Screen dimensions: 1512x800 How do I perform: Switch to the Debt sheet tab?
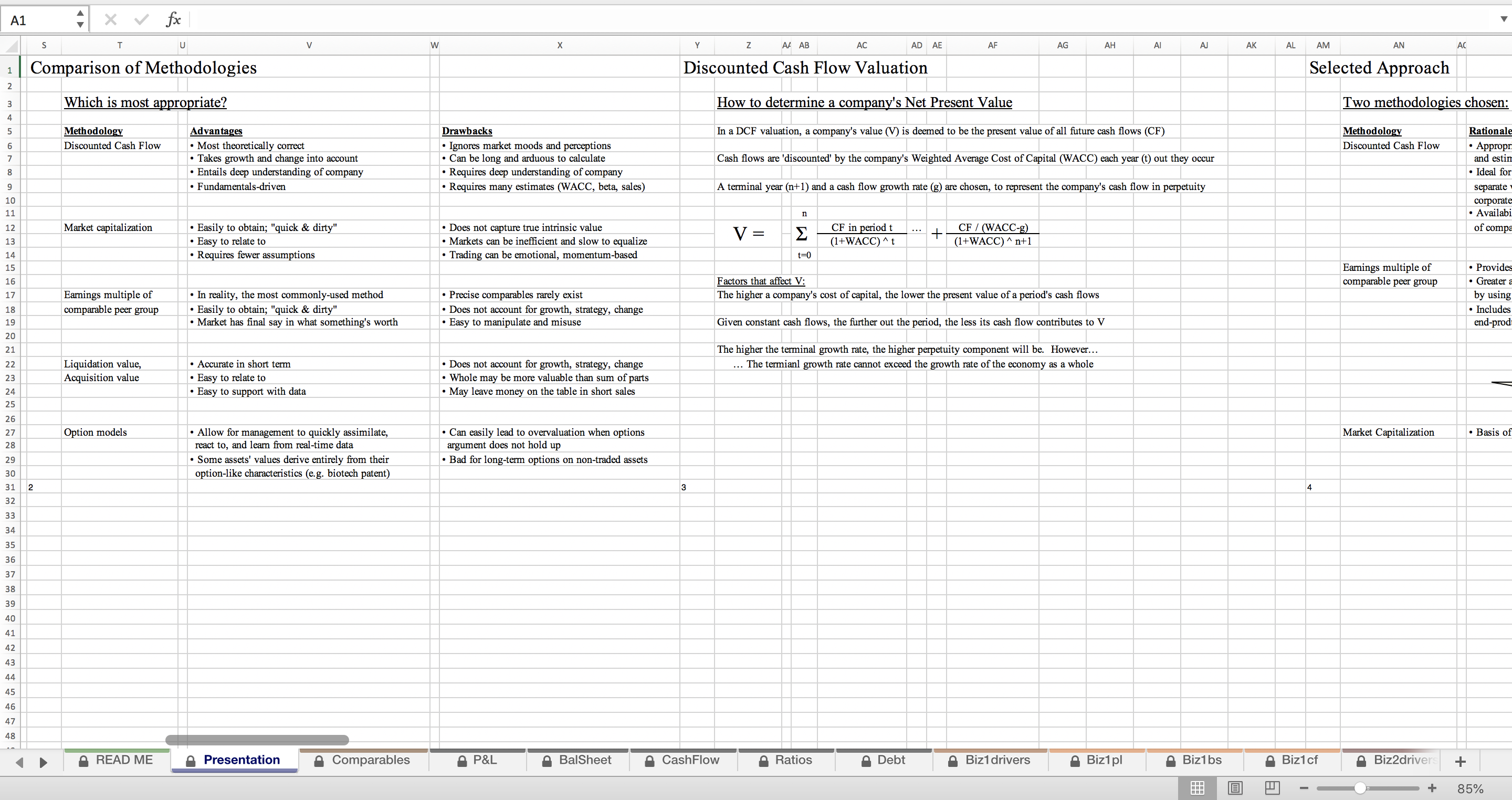click(x=884, y=760)
